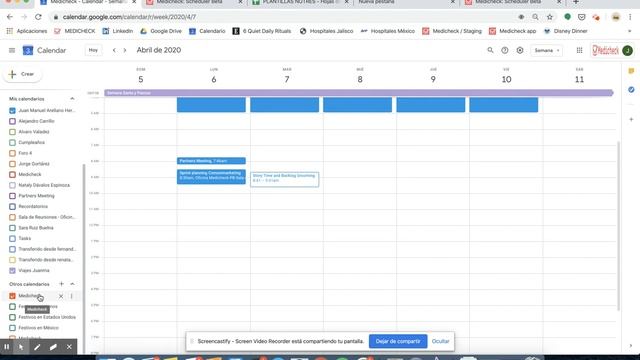Open options menu for Medicheck calendar

click(71, 296)
